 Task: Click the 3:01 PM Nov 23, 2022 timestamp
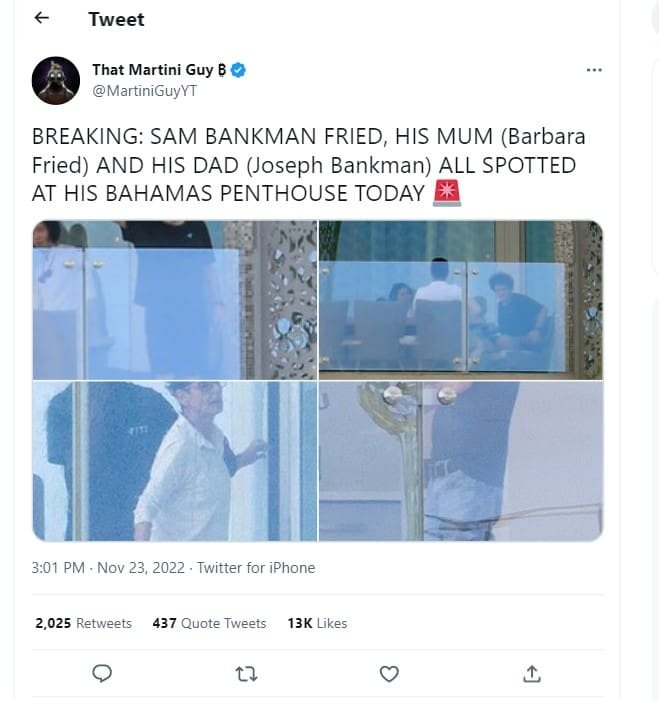pyautogui.click(x=108, y=568)
